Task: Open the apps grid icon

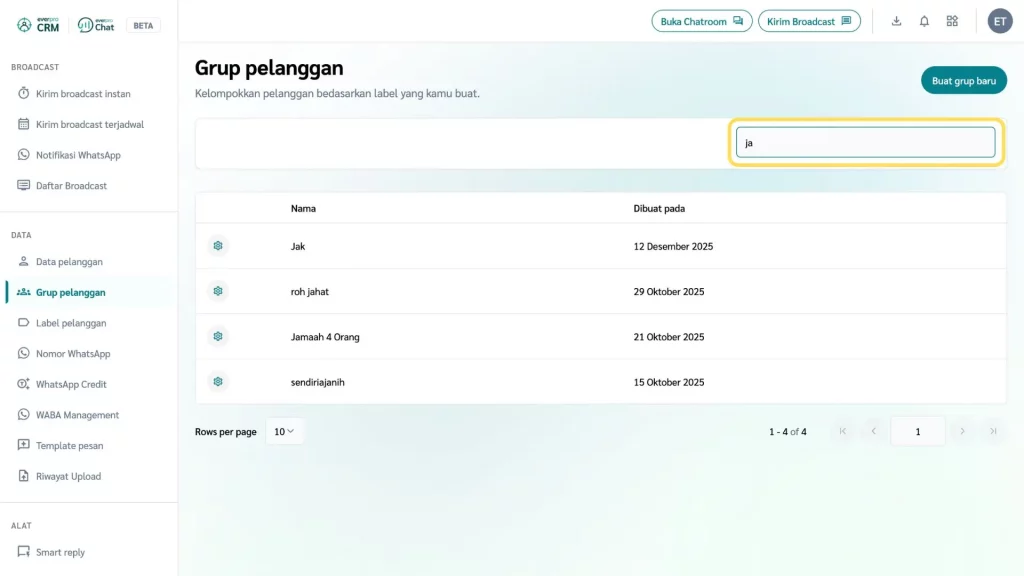Action: click(952, 21)
